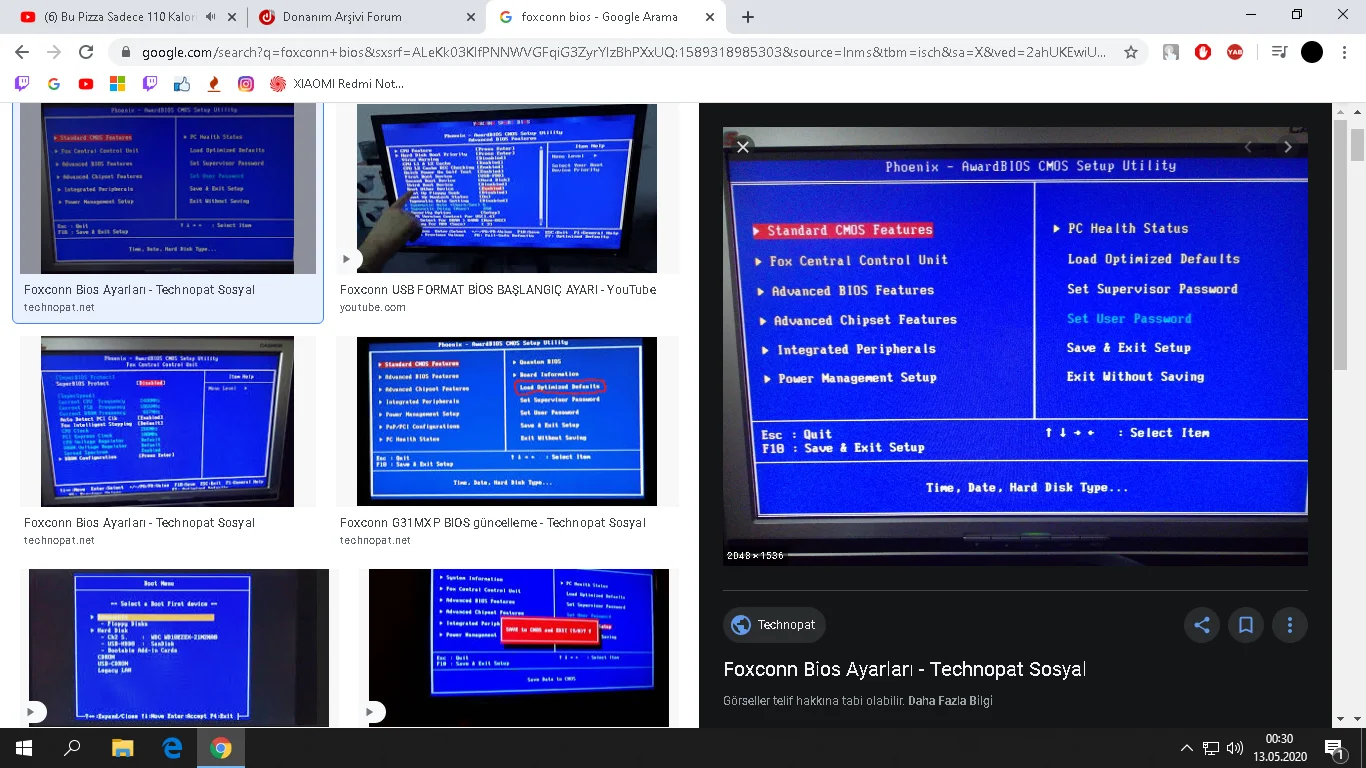Click the red AdBlock extension icon
1366x768 pixels.
click(1203, 51)
